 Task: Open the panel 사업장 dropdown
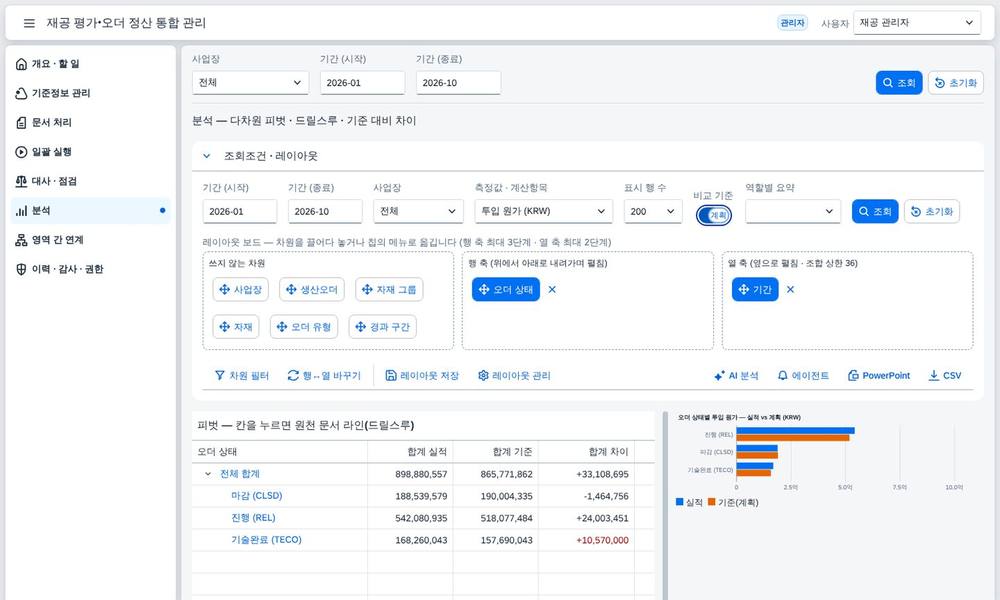(x=418, y=212)
